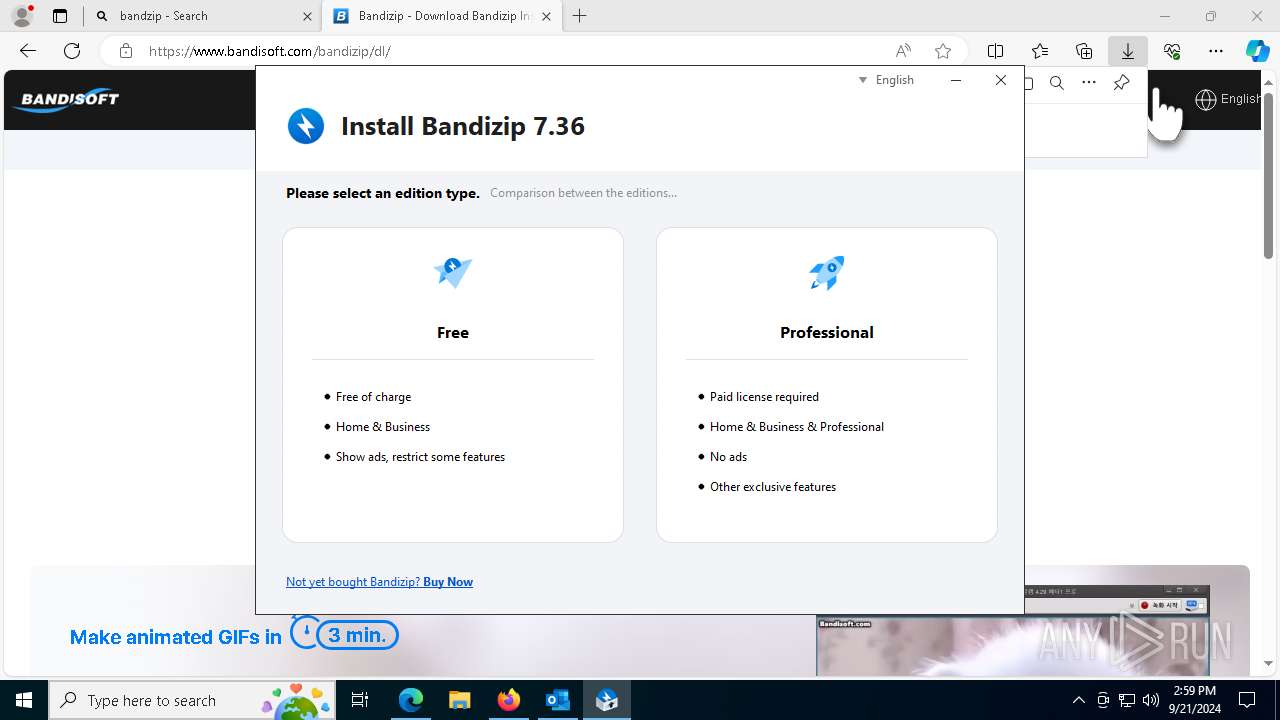Viewport: 1280px width, 720px height.
Task: Open the Copilot sidebar
Action: [1258, 51]
